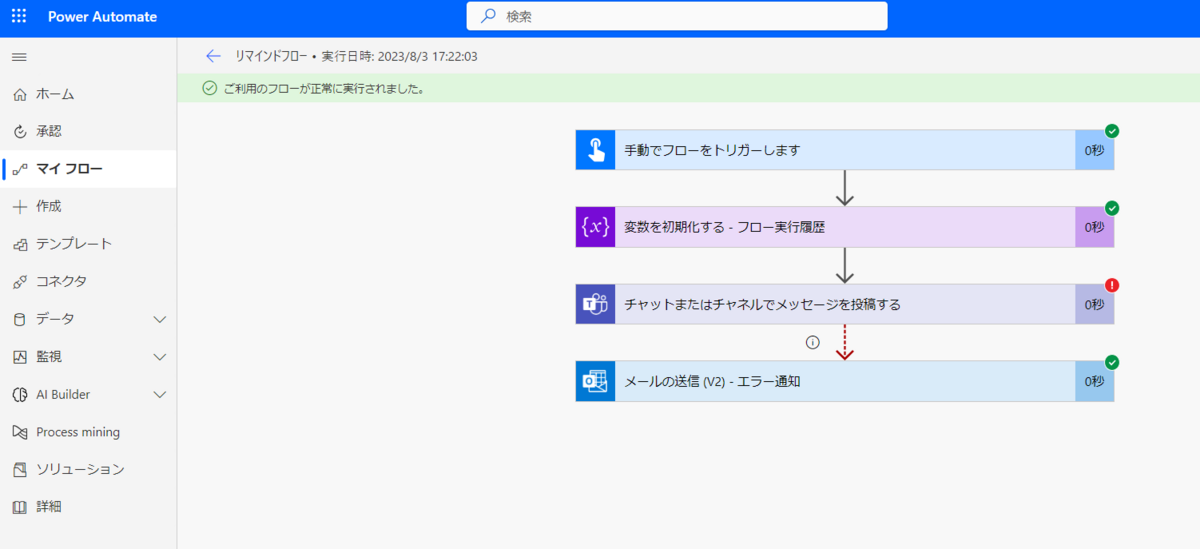Click the success banner checkmark icon
This screenshot has height=549, width=1200.
coord(209,88)
